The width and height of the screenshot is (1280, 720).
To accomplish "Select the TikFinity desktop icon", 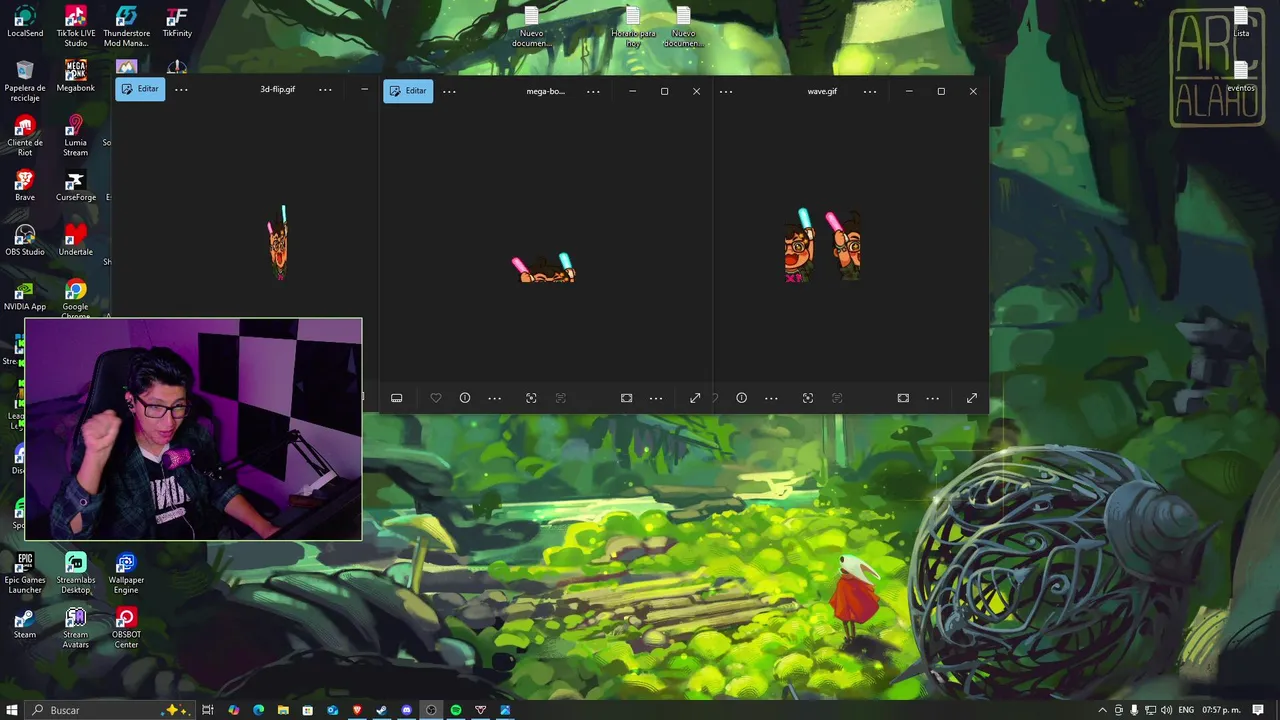I will (177, 22).
